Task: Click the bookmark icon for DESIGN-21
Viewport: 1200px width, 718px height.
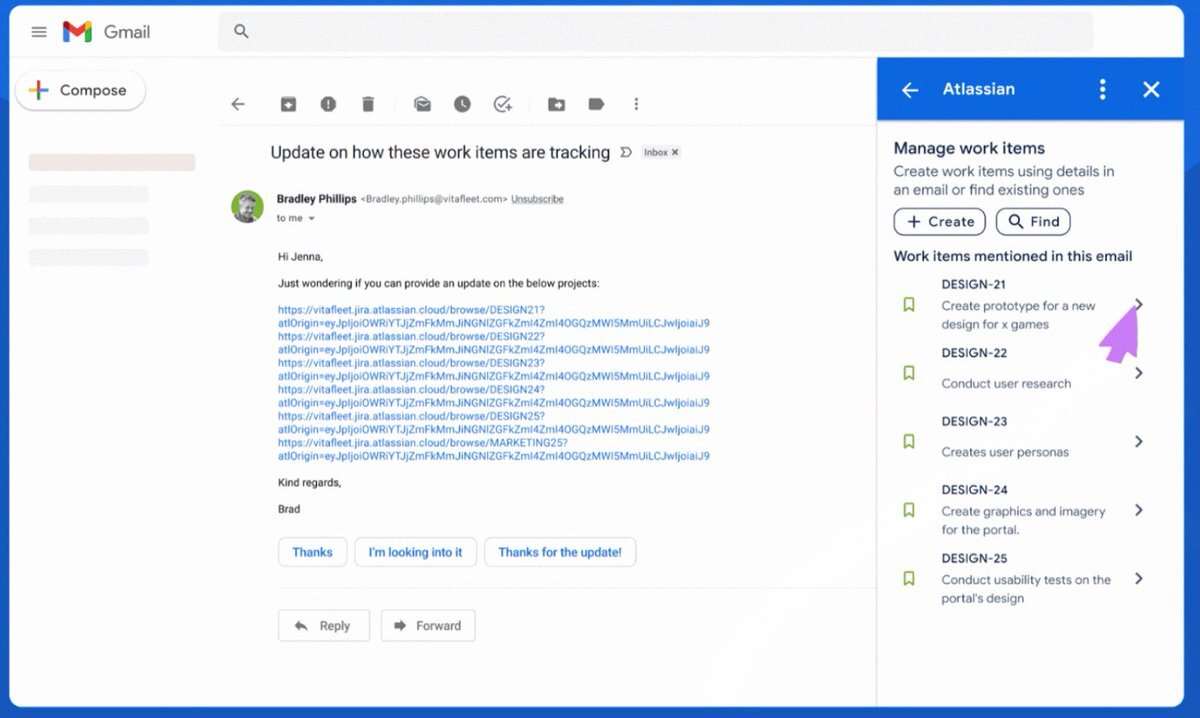Action: coord(909,305)
